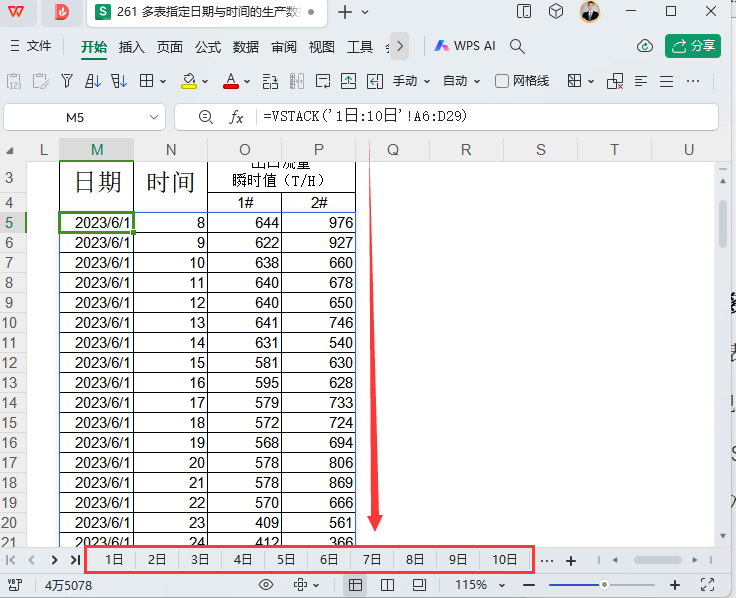Open the 5日 sheet tab
Viewport: 736px width, 598px height.
(285, 560)
